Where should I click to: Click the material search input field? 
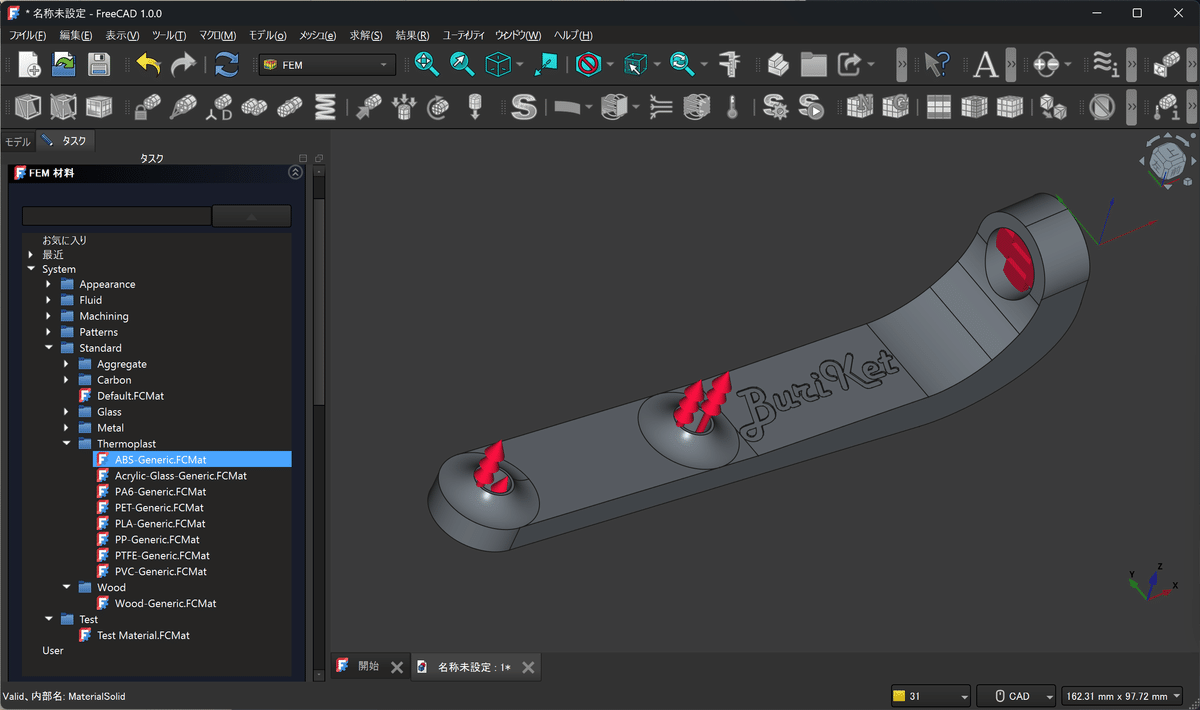(x=117, y=216)
